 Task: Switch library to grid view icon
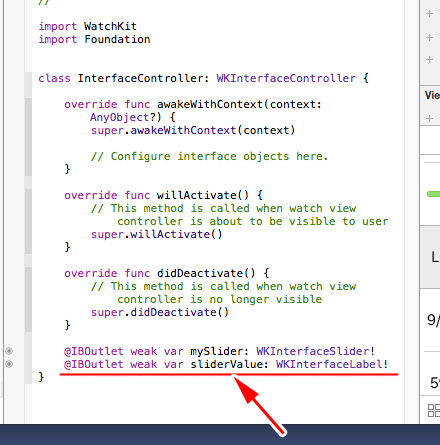pyautogui.click(x=434, y=410)
